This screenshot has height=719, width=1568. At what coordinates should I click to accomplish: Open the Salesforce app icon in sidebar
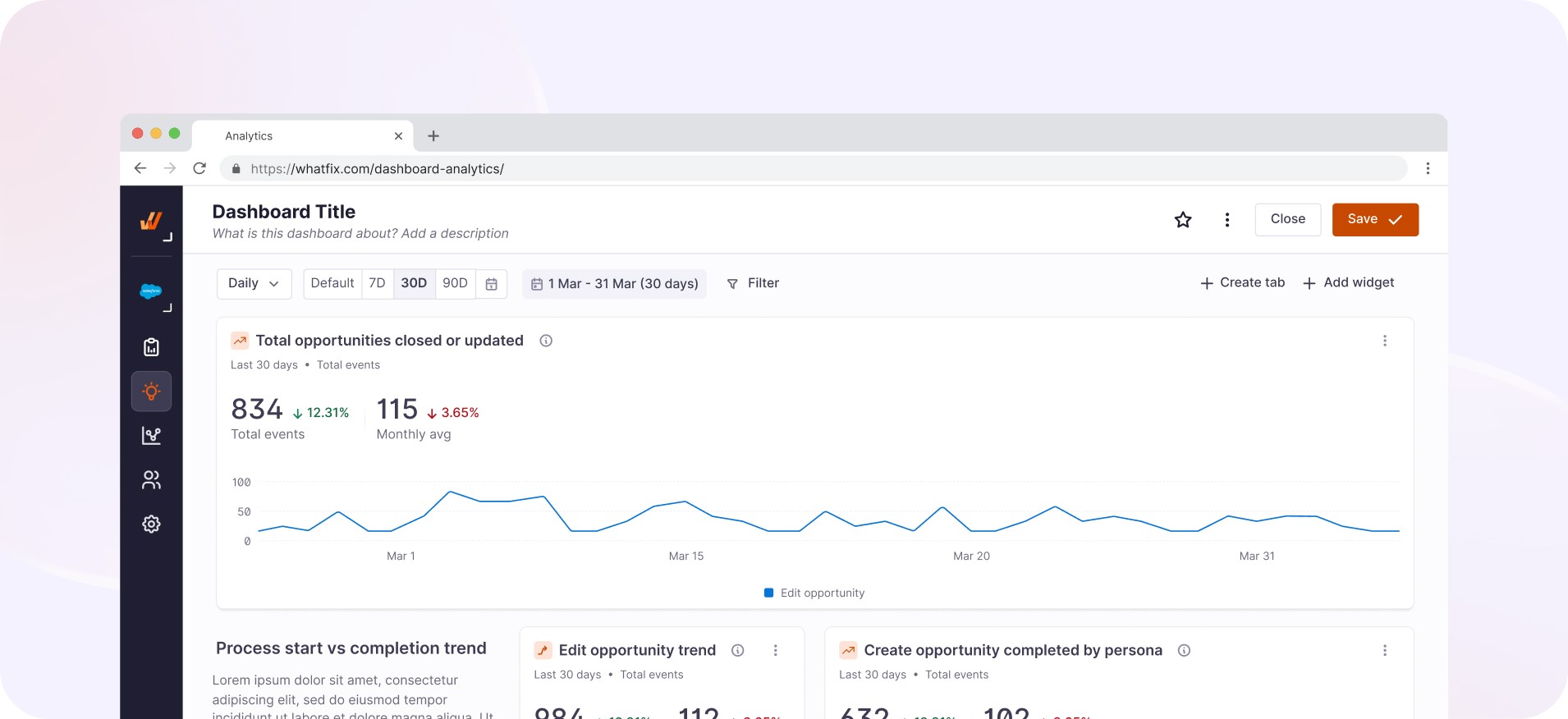(x=151, y=291)
